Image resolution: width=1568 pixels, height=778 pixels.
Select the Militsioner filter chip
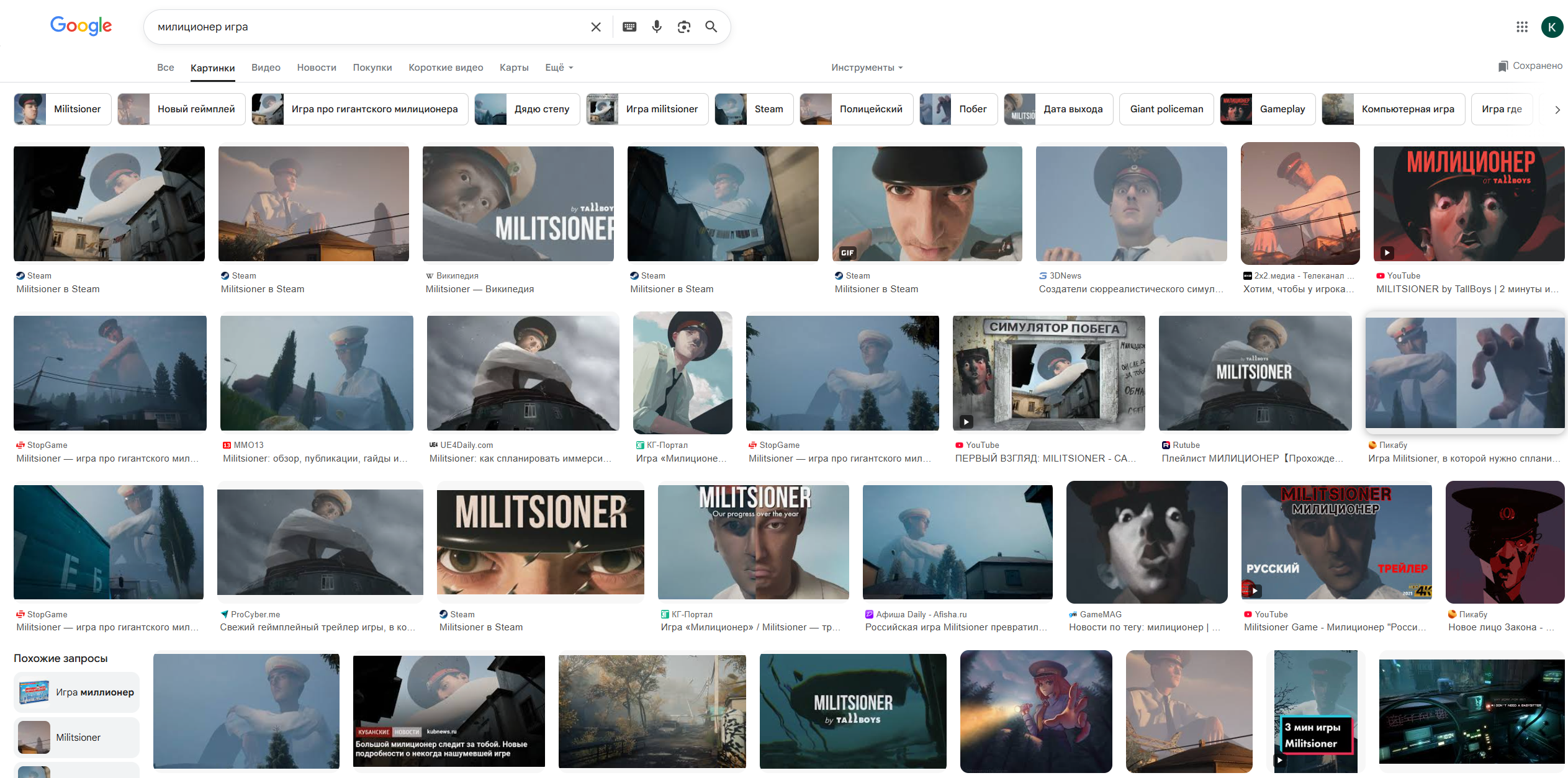point(63,109)
